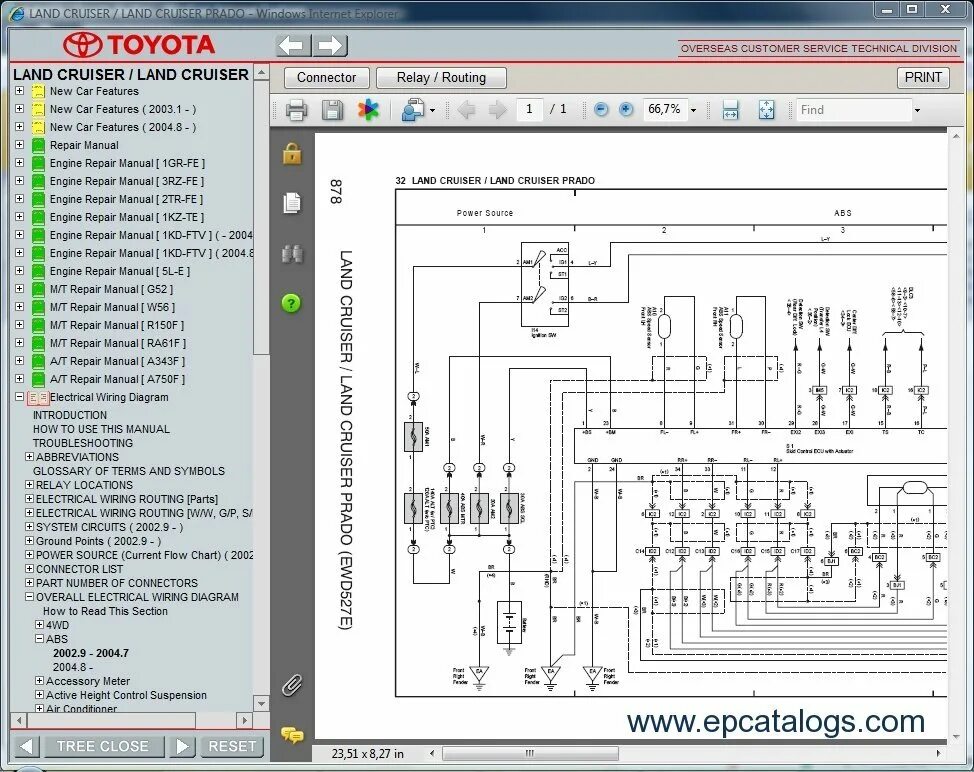Image resolution: width=974 pixels, height=772 pixels.
Task: Open the pages panel icon in sidebar
Action: click(292, 203)
